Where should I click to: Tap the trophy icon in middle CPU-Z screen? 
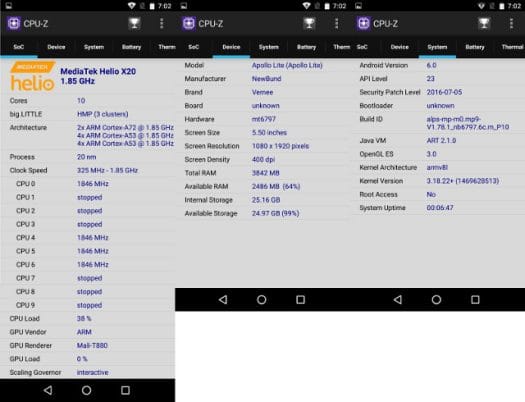click(309, 23)
